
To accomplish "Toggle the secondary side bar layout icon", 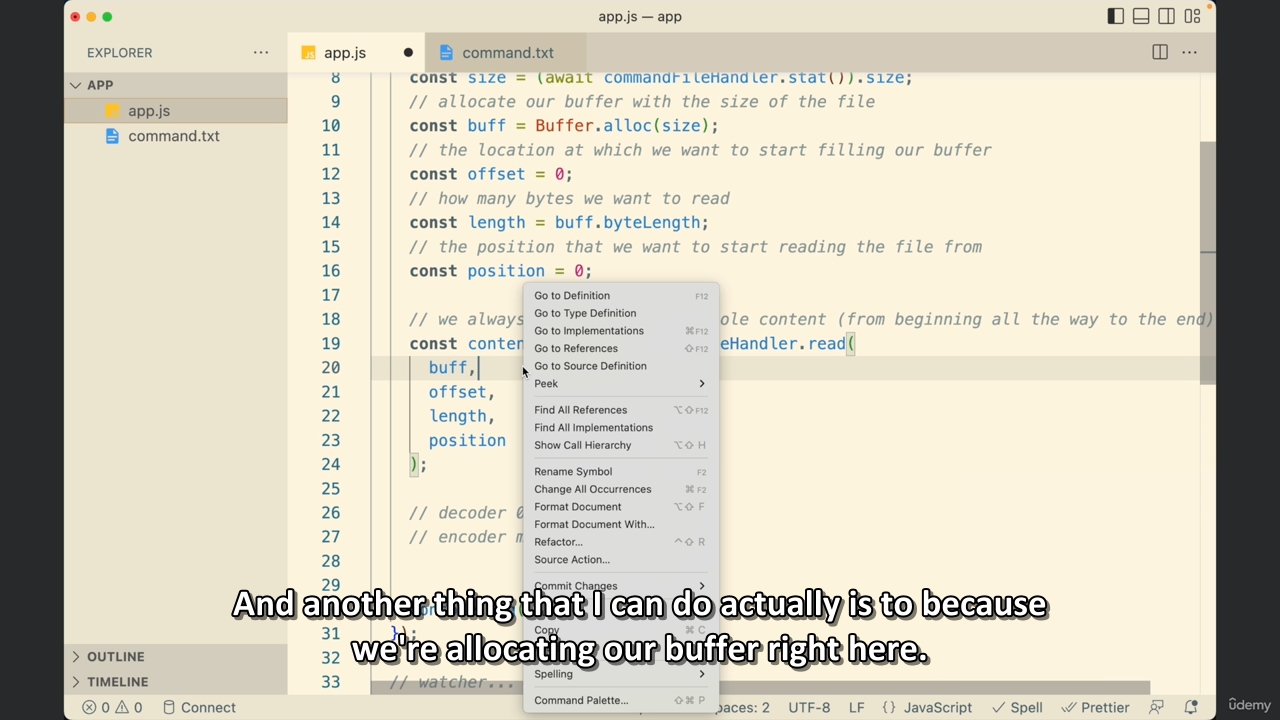I will tap(1166, 16).
